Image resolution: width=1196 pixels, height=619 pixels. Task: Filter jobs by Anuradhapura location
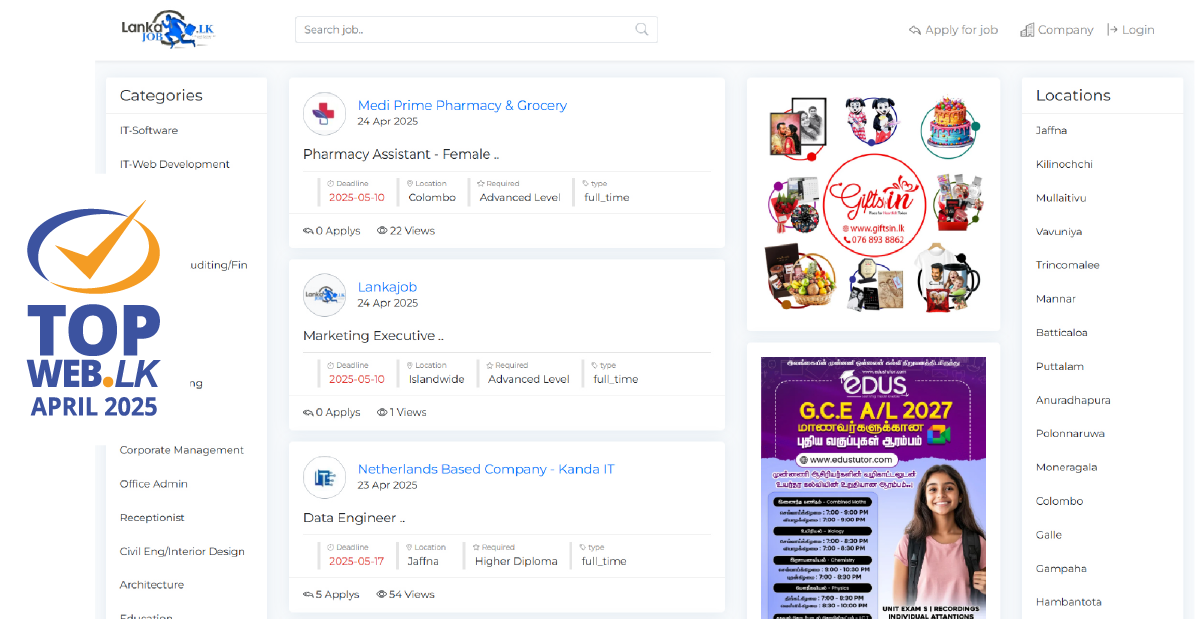tap(1073, 399)
